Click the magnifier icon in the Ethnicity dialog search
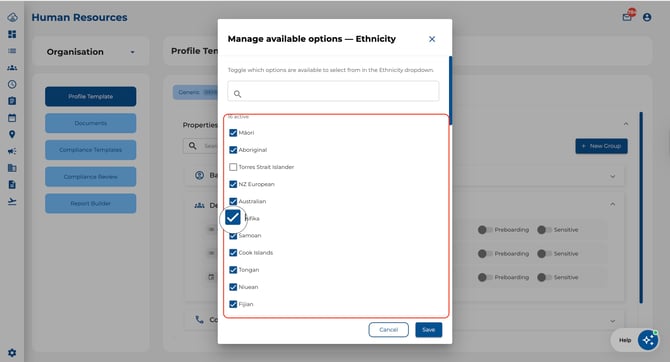The width and height of the screenshot is (670, 362). click(x=238, y=94)
